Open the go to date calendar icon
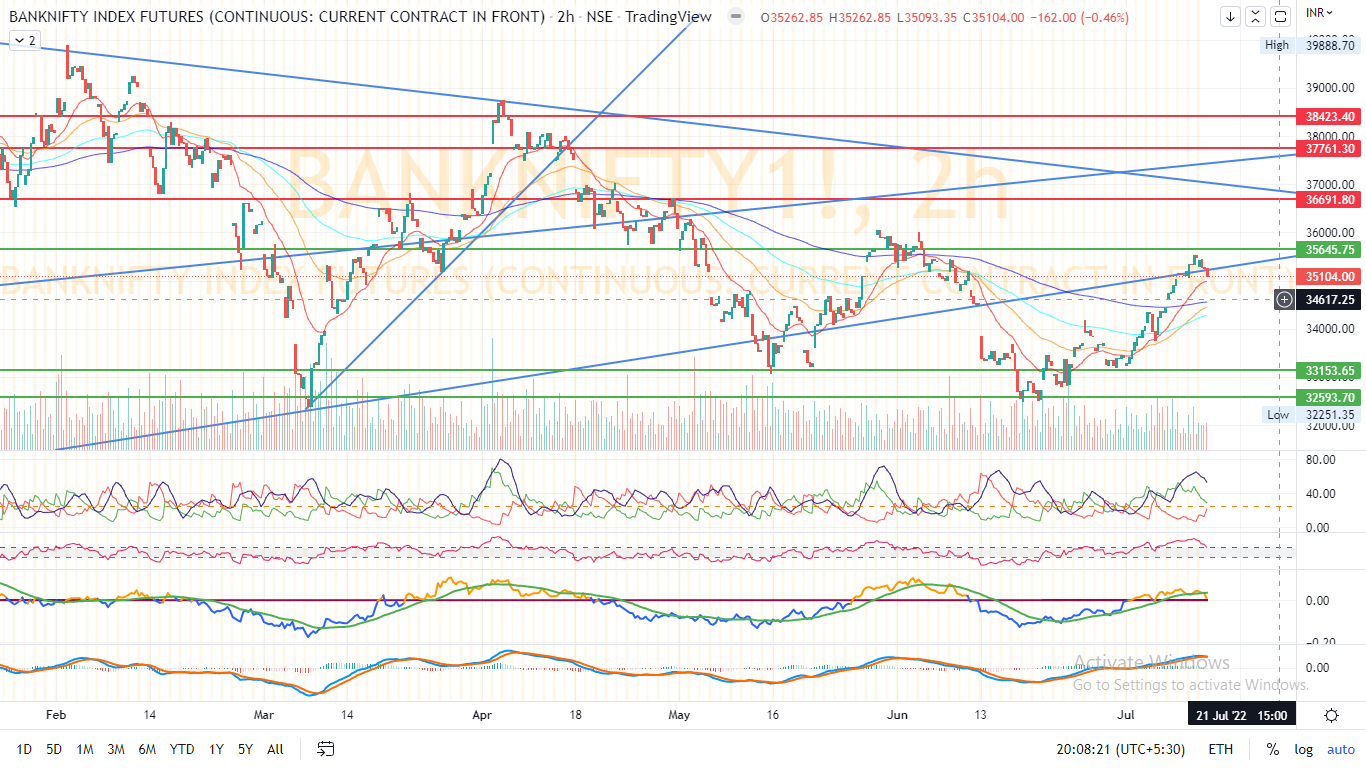The height and width of the screenshot is (768, 1366). 326,748
